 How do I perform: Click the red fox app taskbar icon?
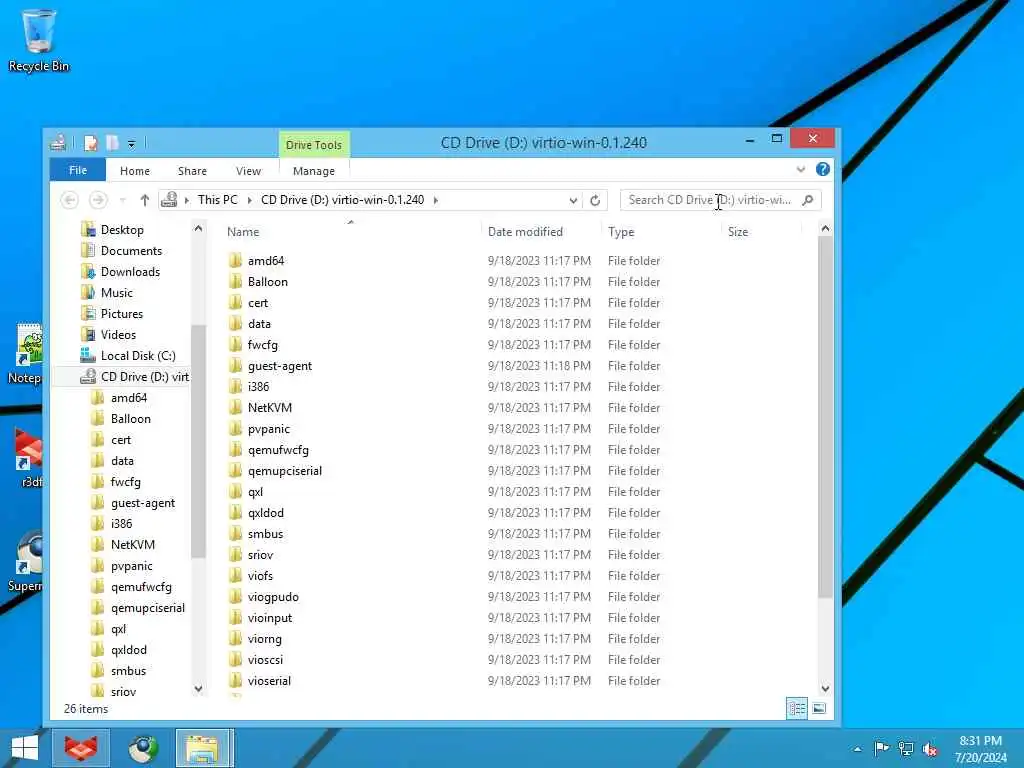pos(80,748)
